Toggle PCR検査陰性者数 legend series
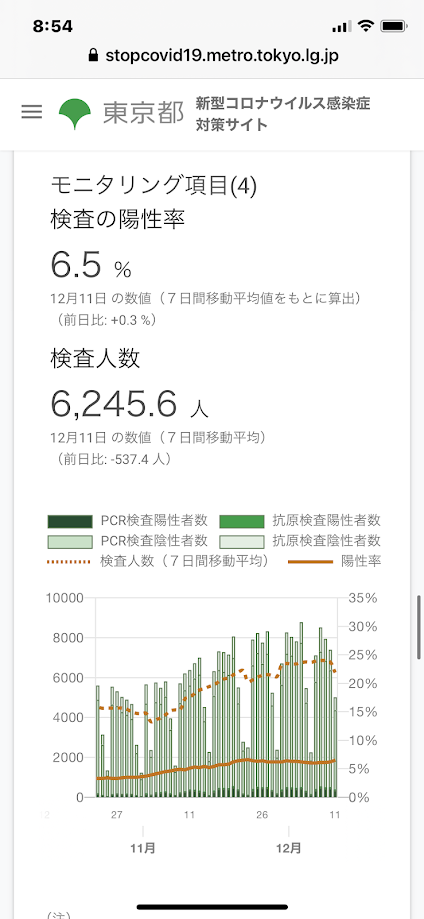424x919 pixels. tap(128, 540)
